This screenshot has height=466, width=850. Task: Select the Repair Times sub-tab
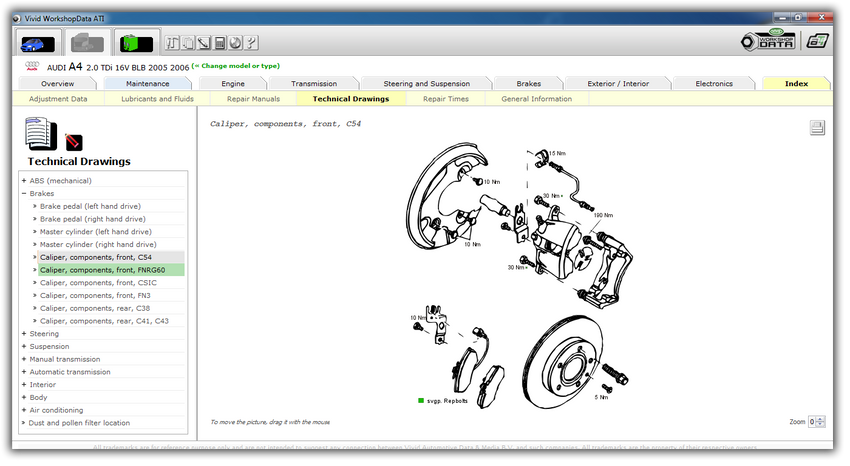click(x=446, y=99)
